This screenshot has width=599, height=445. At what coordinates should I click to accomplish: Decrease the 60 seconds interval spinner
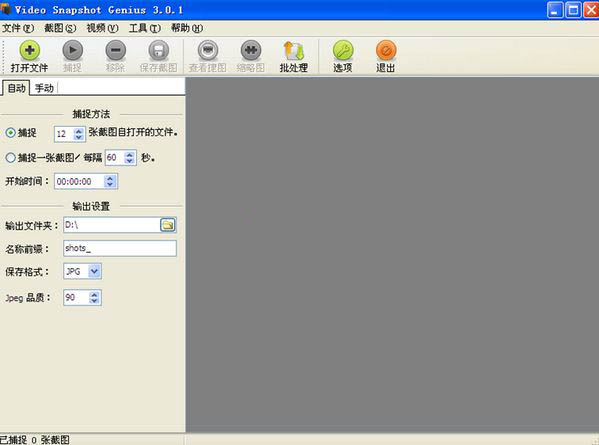[x=130, y=161]
